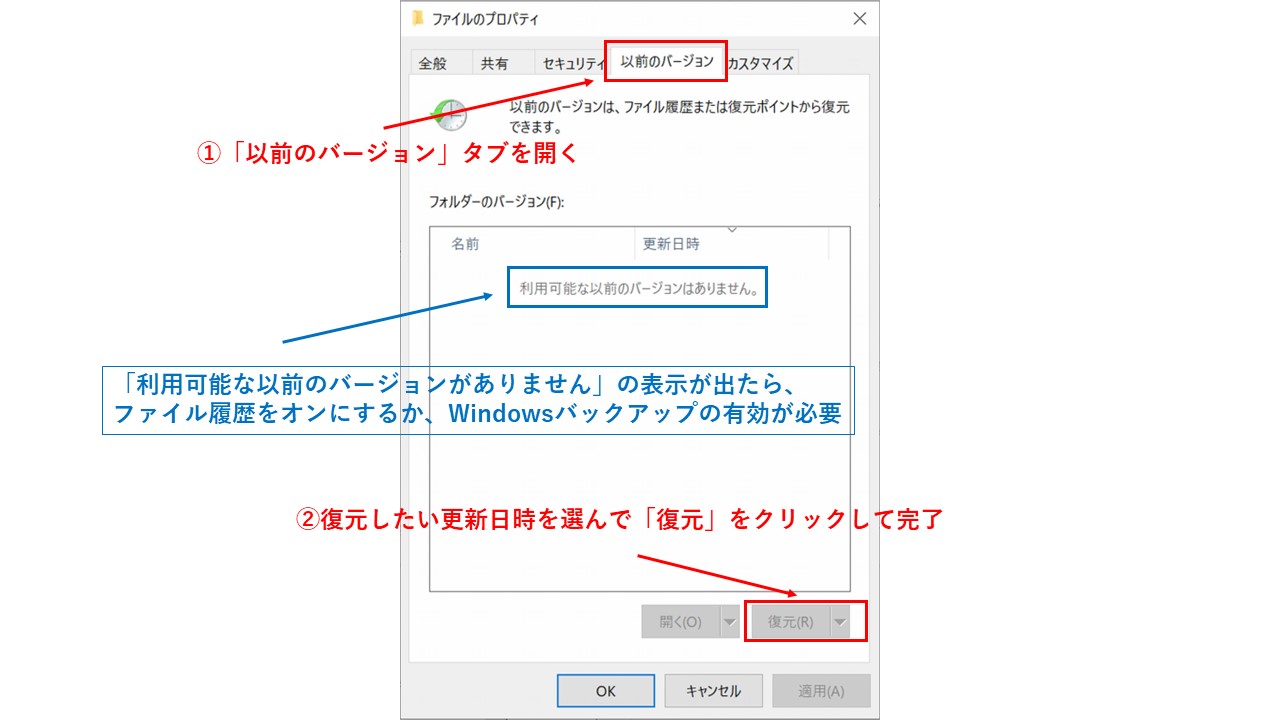Click the folder icon in the title bar
Image resolution: width=1280 pixels, height=720 pixels.
pos(418,19)
